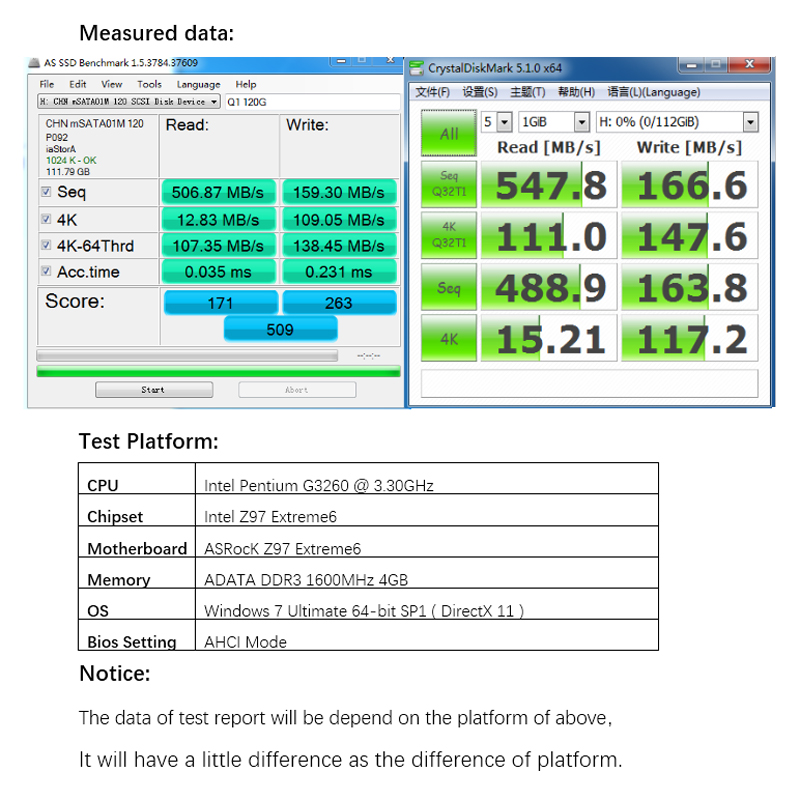Minimize the CrystalDiskMark window
This screenshot has width=800, height=800.
click(691, 64)
